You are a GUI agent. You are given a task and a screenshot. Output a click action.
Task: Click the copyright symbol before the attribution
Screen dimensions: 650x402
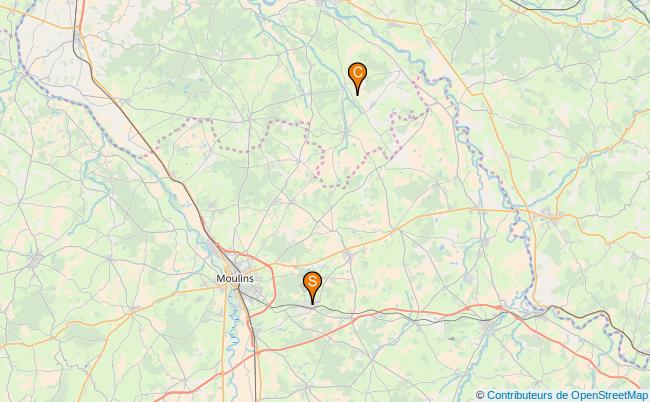(480, 395)
